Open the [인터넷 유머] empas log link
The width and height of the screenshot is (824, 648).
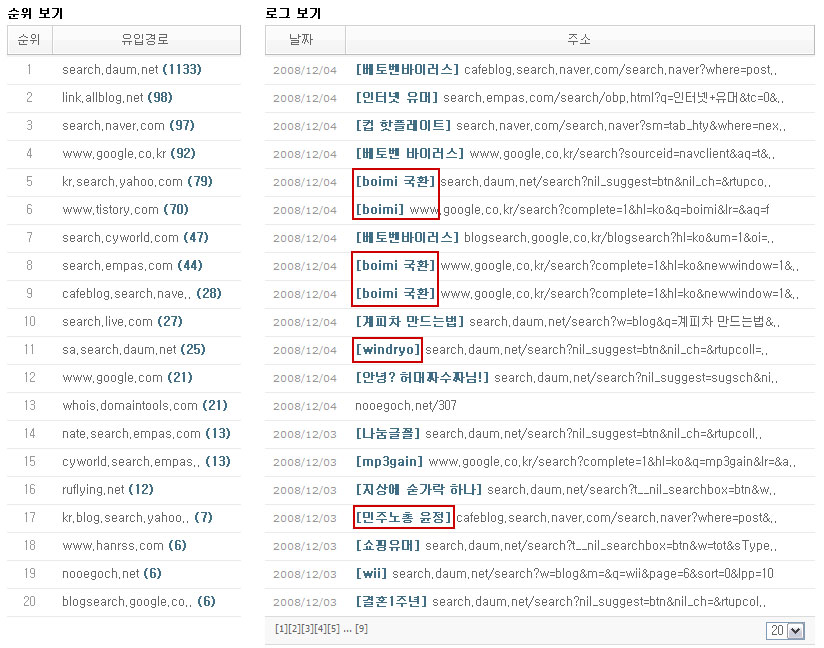[x=570, y=98]
